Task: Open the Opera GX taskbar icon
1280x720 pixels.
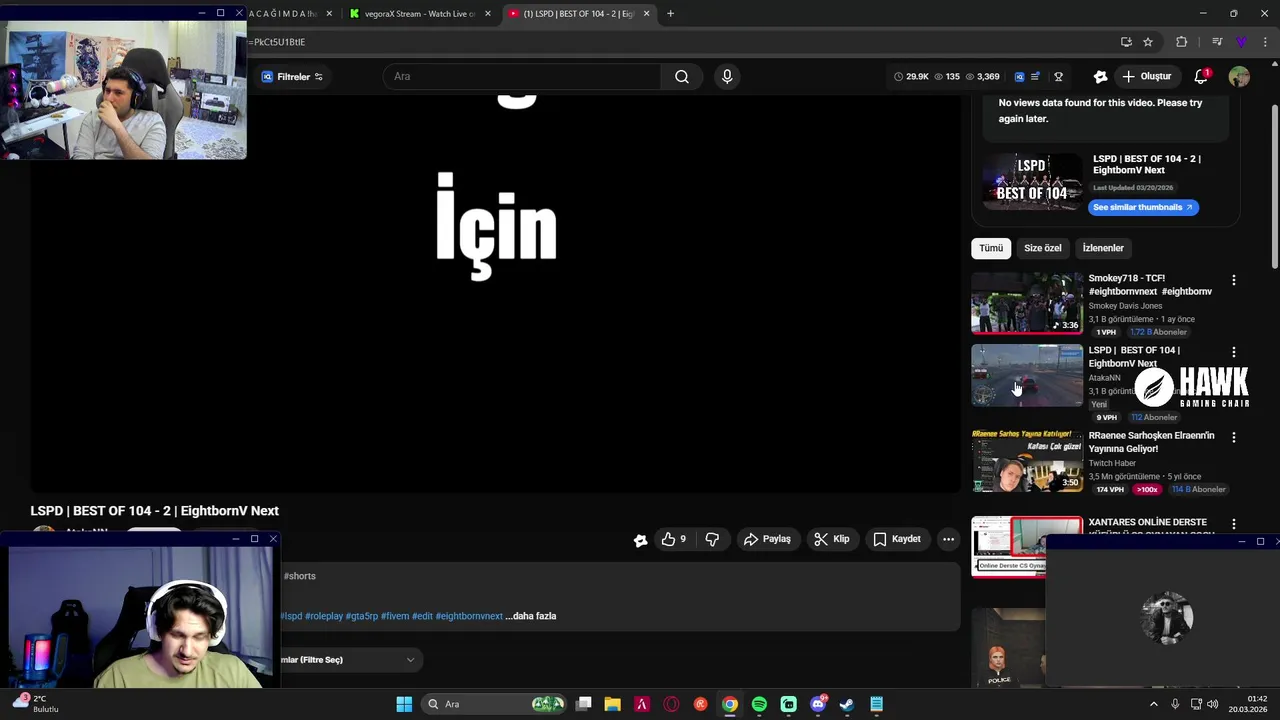Action: coord(671,704)
